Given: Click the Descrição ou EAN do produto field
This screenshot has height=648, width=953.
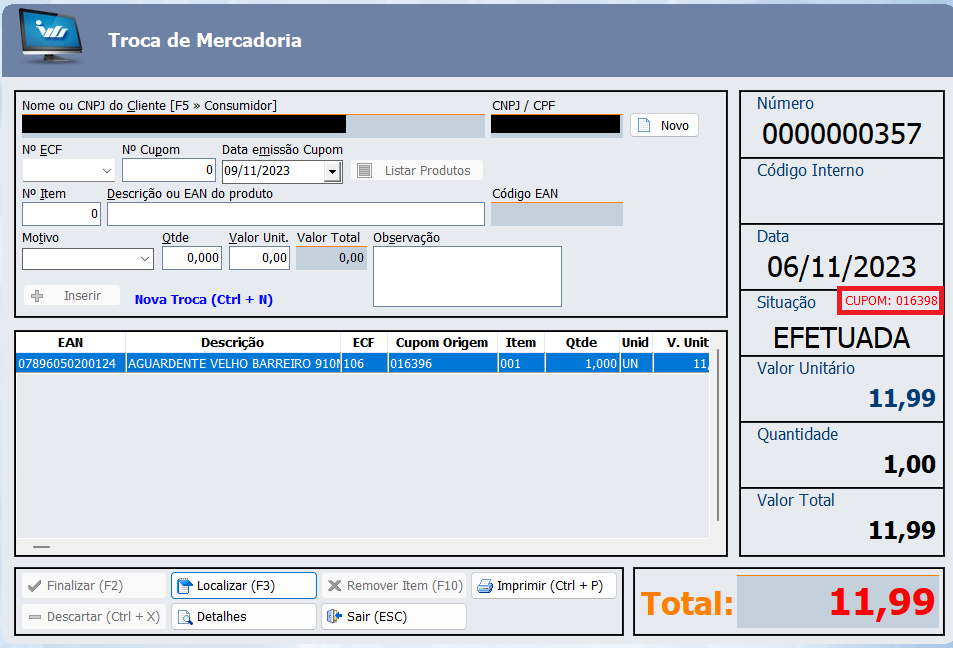Looking at the screenshot, I should [295, 214].
